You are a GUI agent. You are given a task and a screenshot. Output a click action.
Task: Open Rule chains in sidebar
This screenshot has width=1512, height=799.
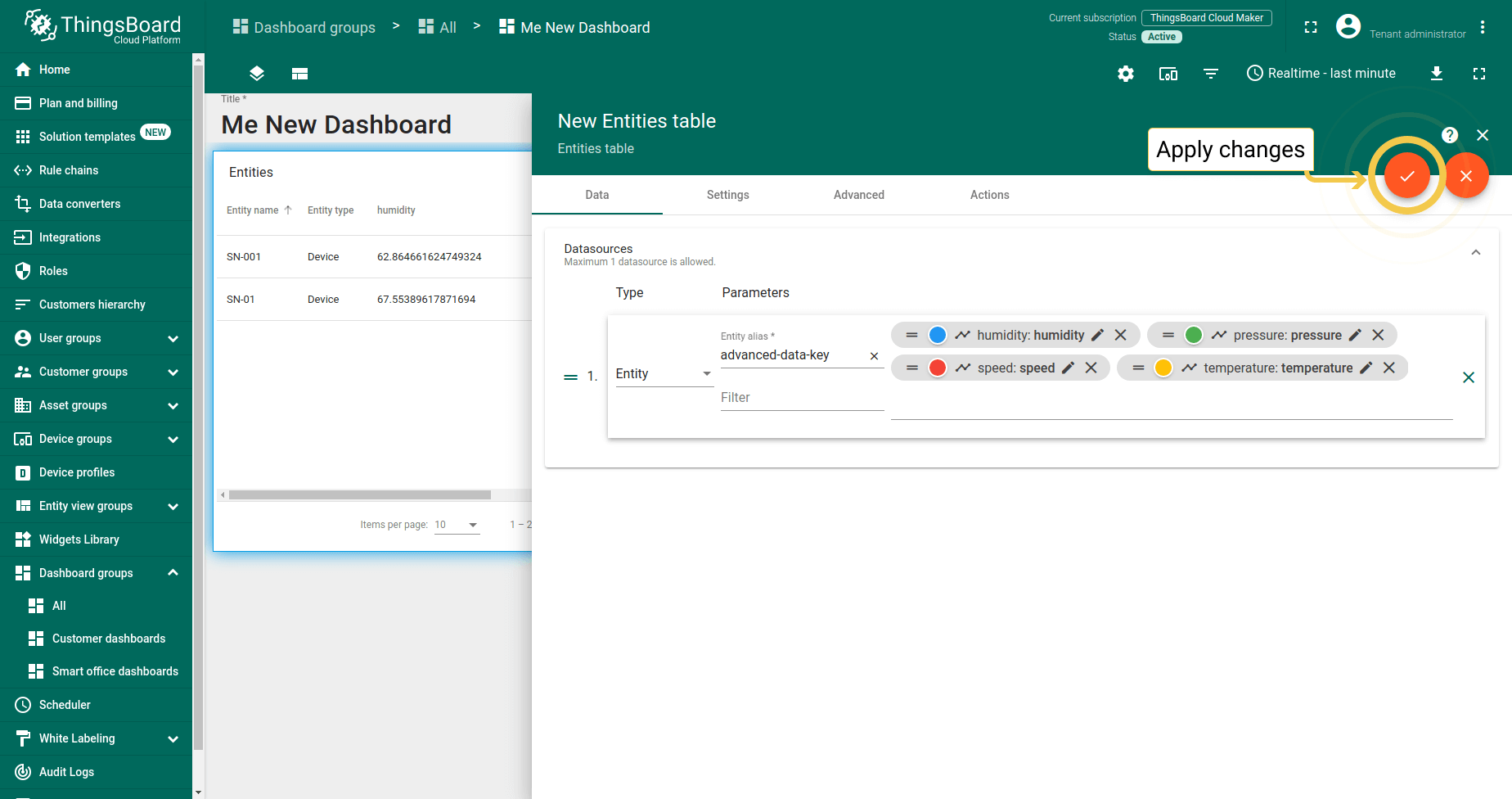[x=69, y=170]
